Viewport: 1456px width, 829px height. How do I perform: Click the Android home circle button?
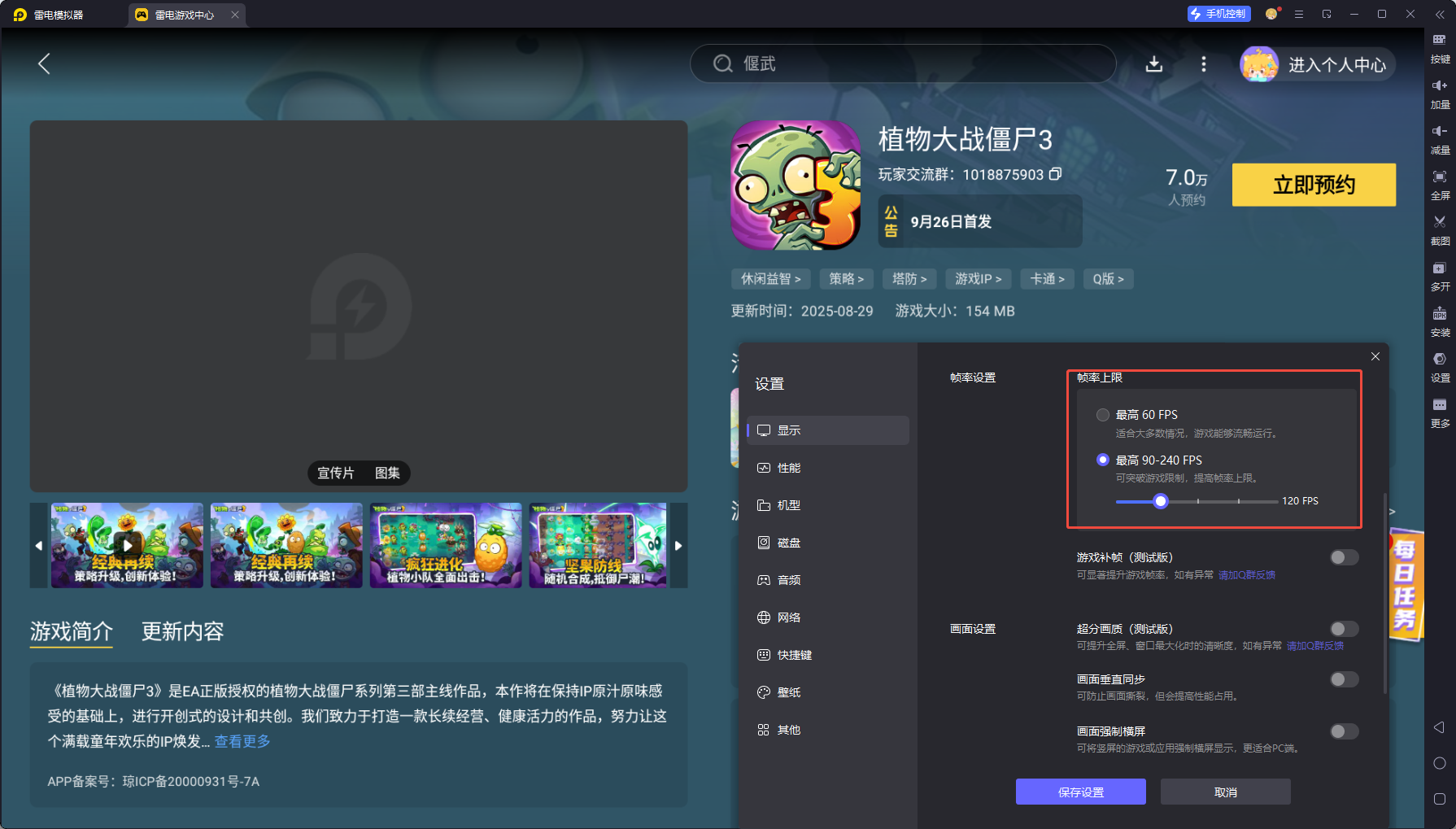point(1439,763)
